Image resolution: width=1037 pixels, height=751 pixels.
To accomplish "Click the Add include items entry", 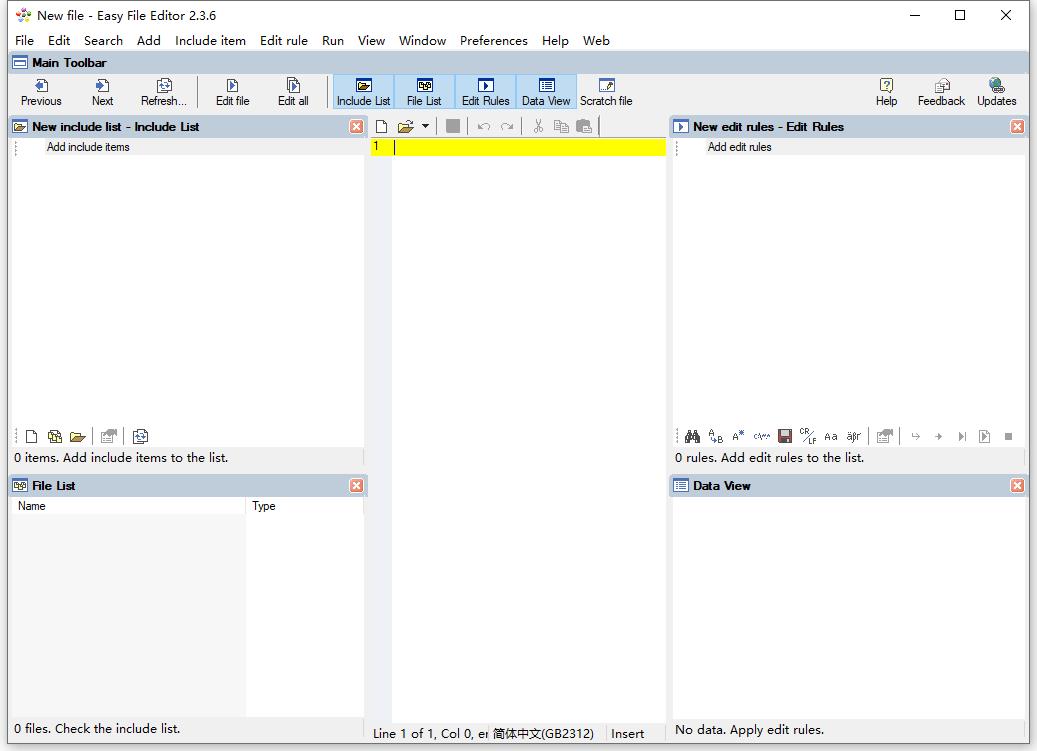I will point(88,147).
